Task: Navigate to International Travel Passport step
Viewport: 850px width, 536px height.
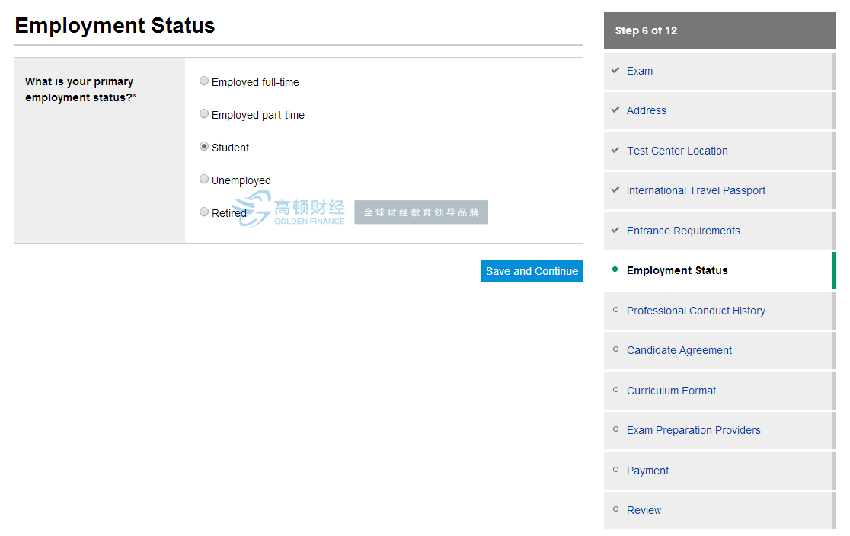Action: click(696, 191)
